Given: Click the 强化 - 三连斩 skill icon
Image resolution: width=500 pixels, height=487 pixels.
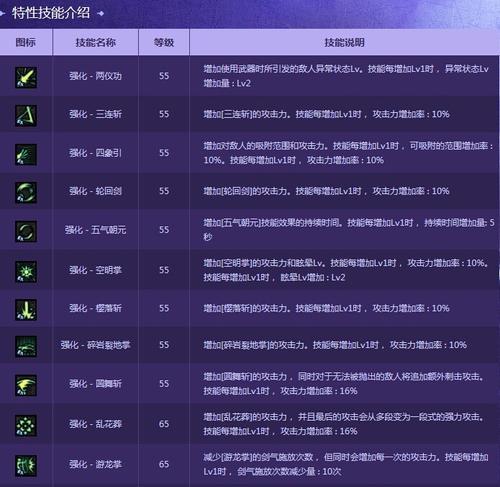Looking at the screenshot, I should [x=26, y=115].
